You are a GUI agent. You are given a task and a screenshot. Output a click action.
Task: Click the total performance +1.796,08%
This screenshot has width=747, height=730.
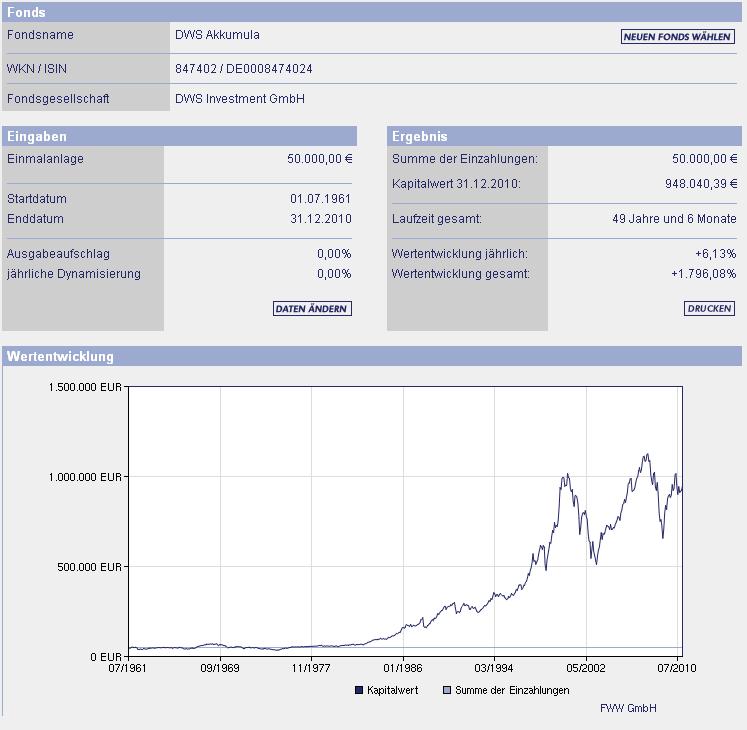click(x=703, y=274)
